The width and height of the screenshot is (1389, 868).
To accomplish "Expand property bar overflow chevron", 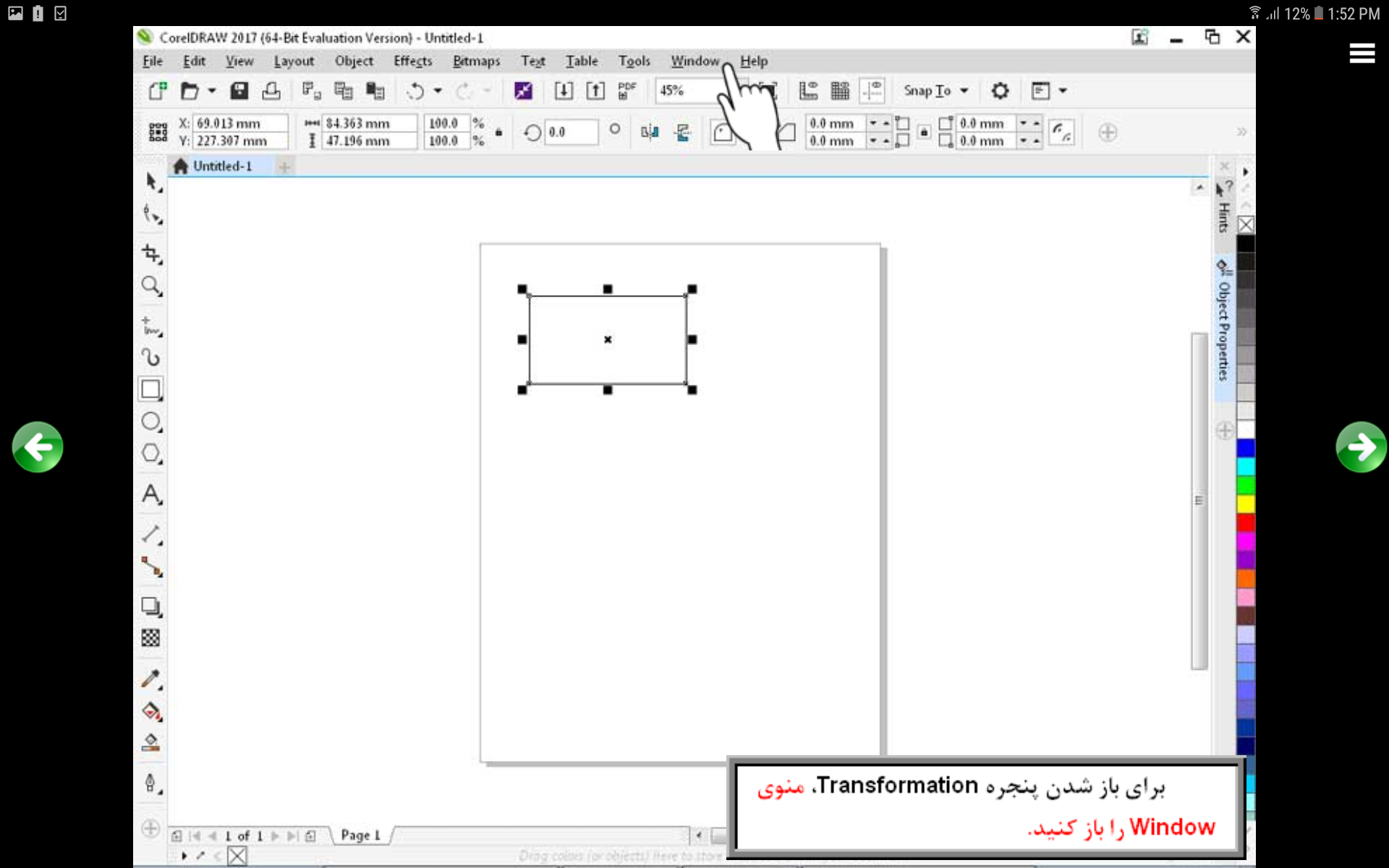I will point(1241,132).
